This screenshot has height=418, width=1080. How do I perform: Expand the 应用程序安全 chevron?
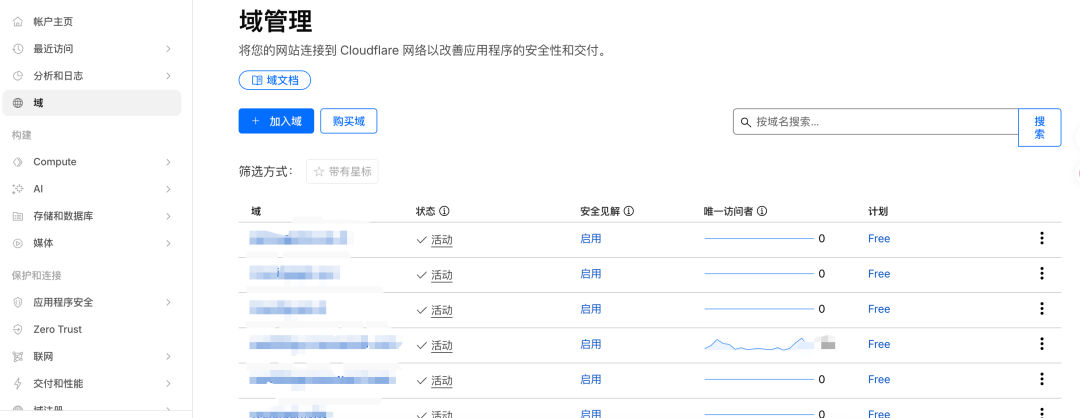169,302
